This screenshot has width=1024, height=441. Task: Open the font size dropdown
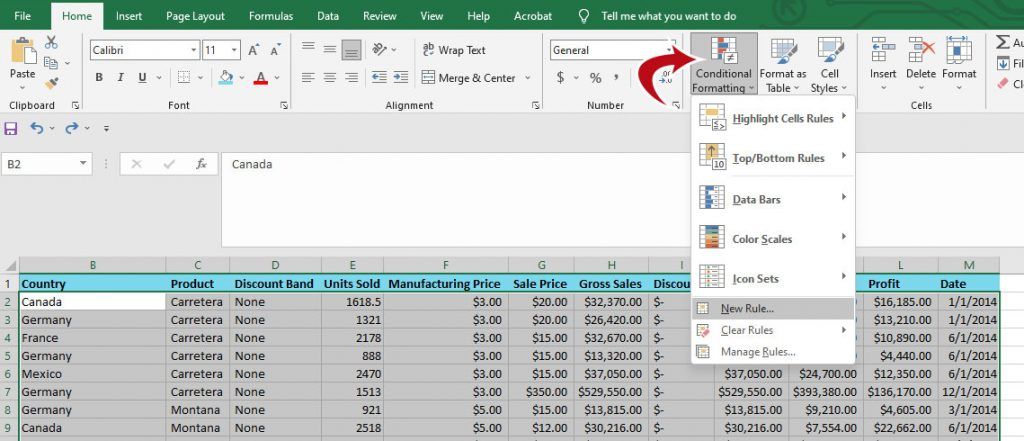tap(234, 50)
